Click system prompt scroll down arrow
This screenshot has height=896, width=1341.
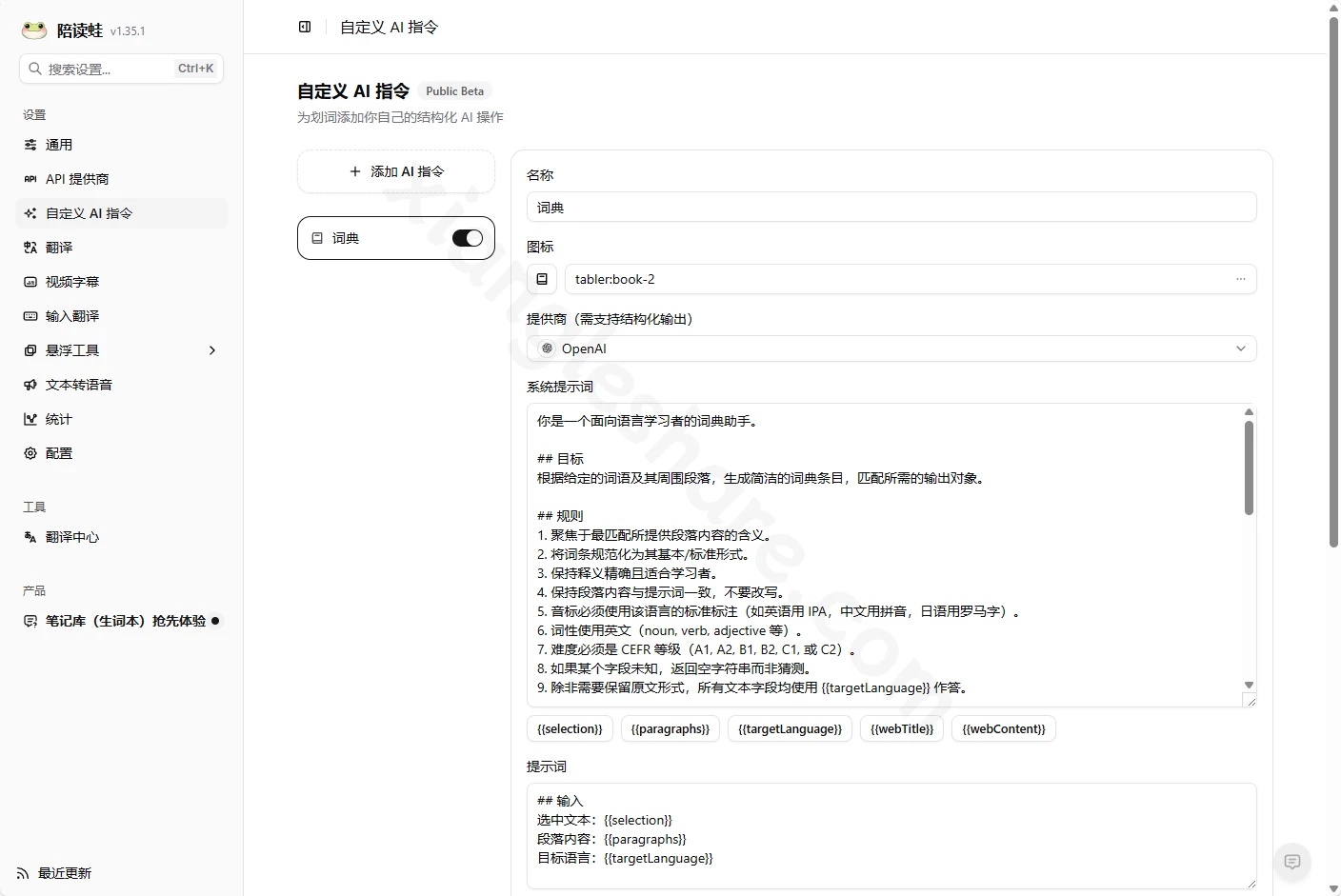pos(1249,685)
